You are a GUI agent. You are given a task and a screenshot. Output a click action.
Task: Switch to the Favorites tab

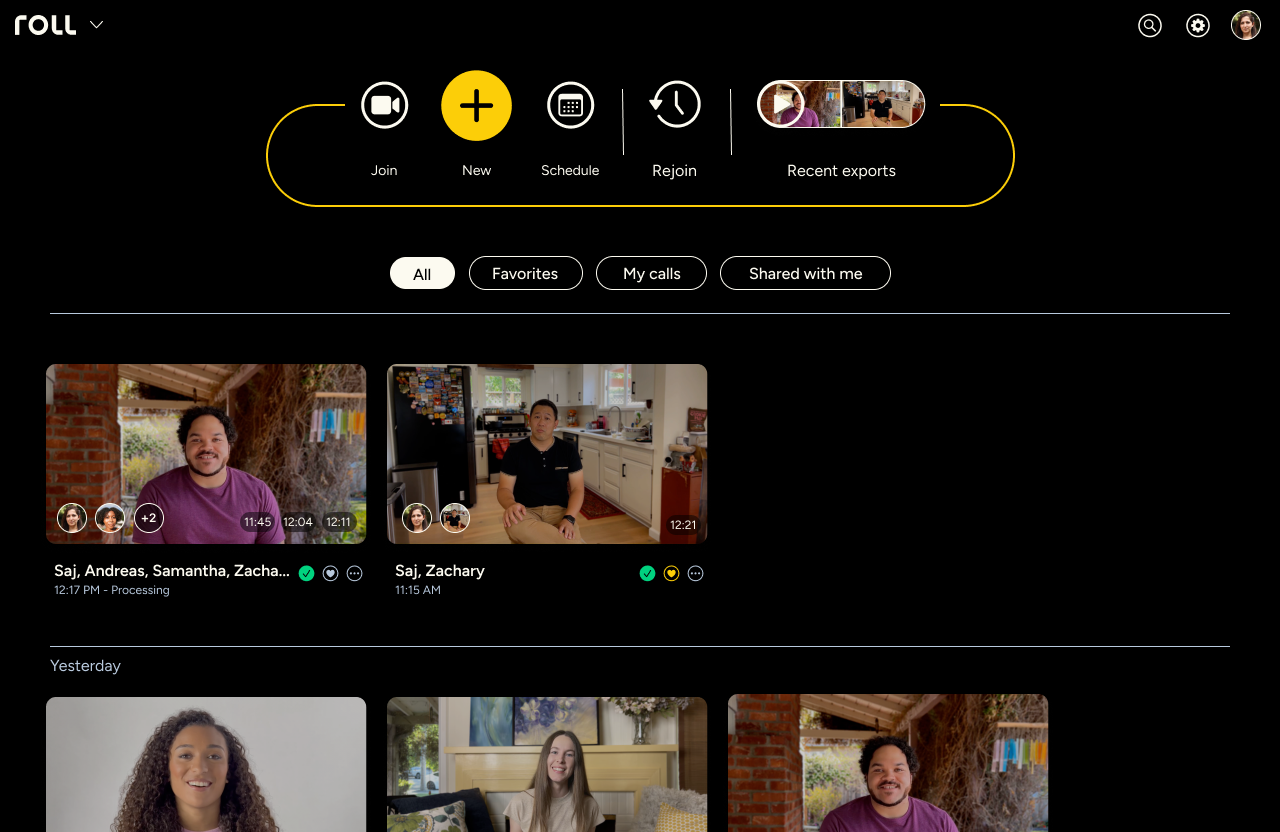[x=525, y=273]
